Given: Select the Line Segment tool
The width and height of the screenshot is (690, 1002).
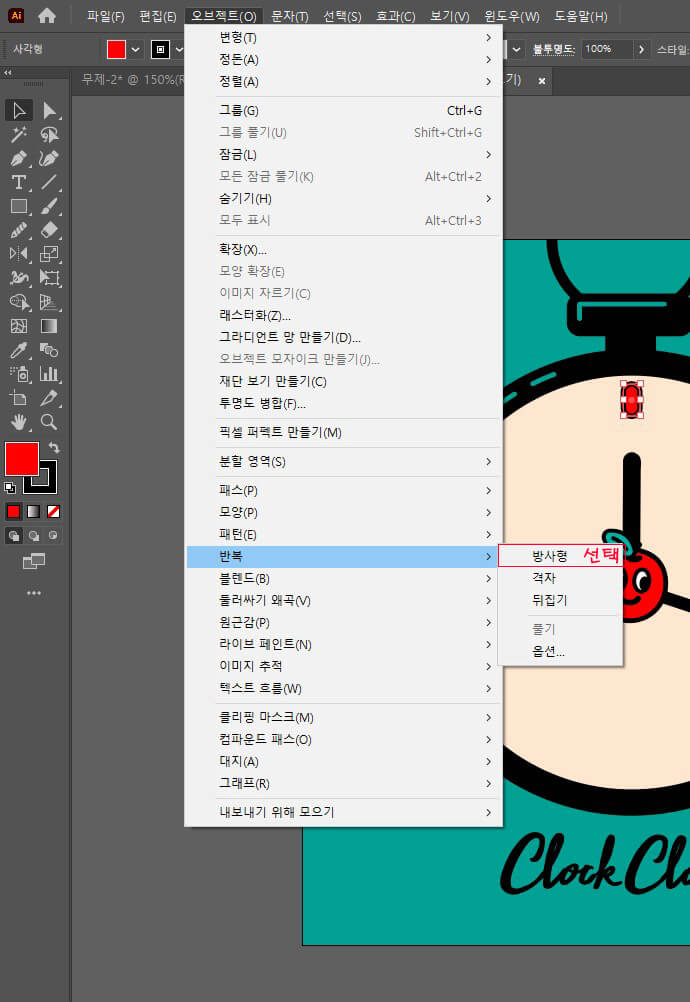Looking at the screenshot, I should pyautogui.click(x=49, y=182).
